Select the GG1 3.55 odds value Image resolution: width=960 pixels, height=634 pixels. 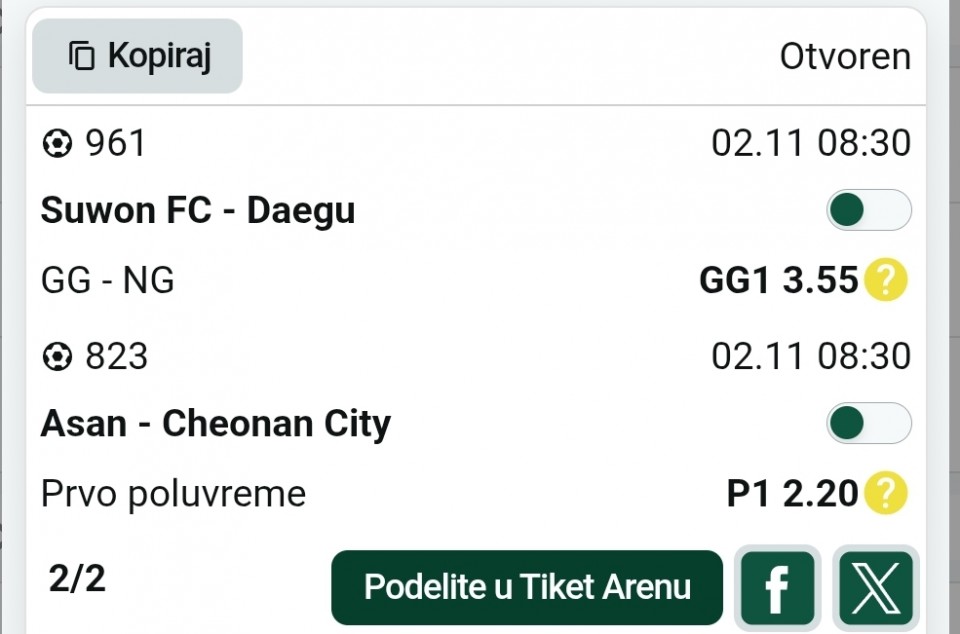(778, 281)
